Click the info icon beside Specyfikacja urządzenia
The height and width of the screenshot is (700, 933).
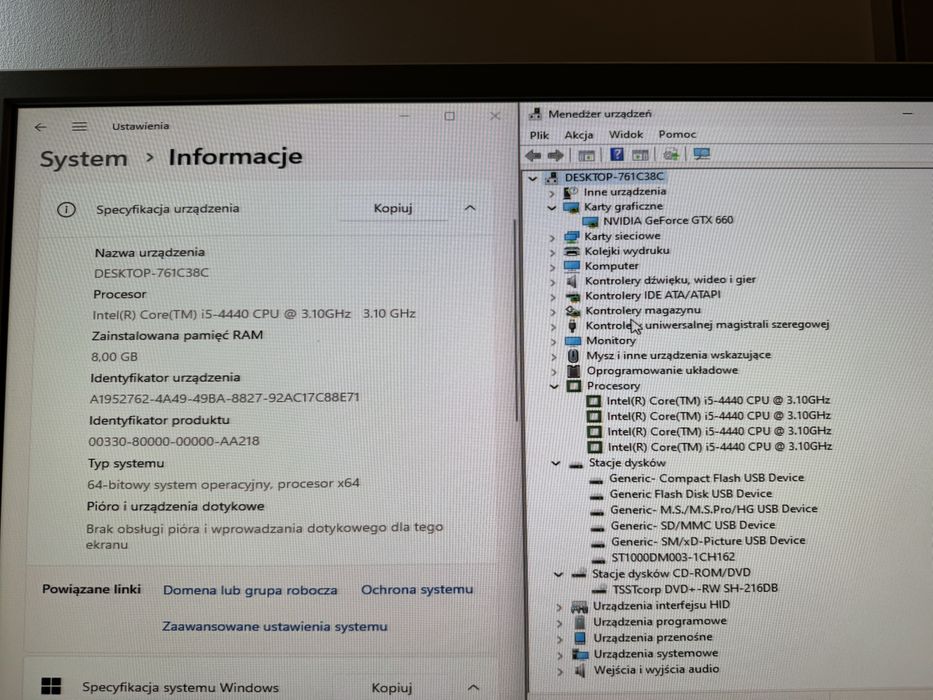pos(66,210)
